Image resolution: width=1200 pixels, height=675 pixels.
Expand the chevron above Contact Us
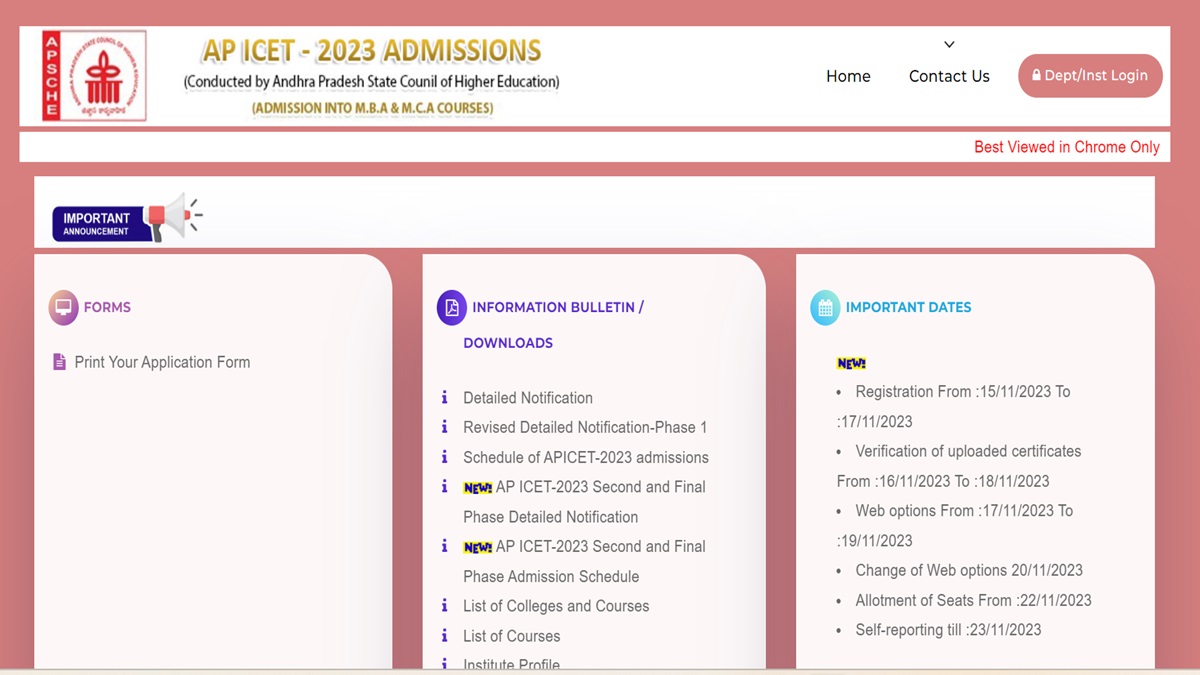tap(949, 45)
